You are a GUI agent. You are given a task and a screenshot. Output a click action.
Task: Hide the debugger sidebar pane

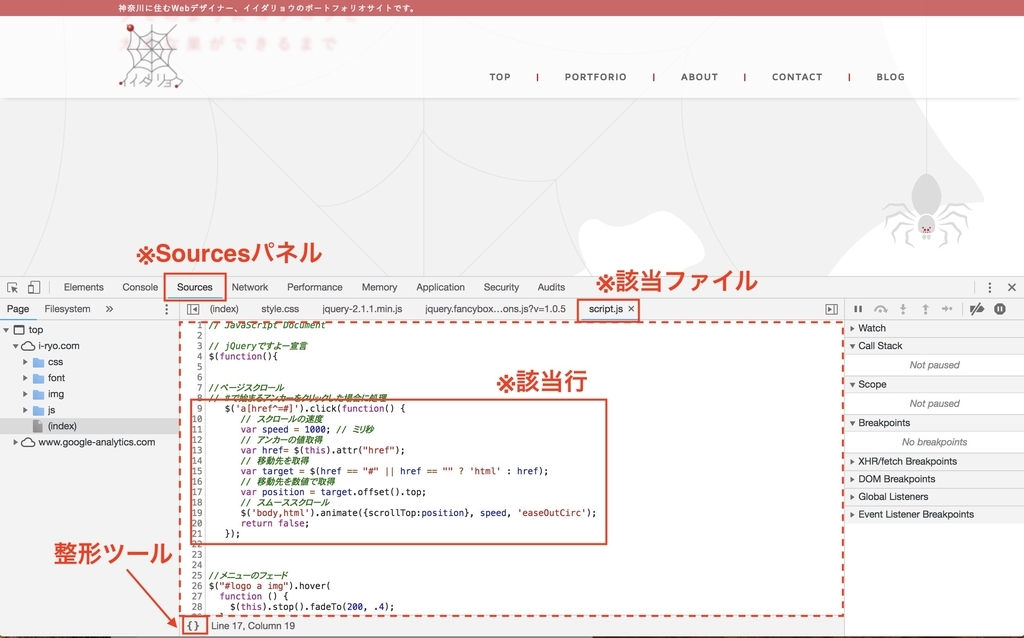(831, 309)
